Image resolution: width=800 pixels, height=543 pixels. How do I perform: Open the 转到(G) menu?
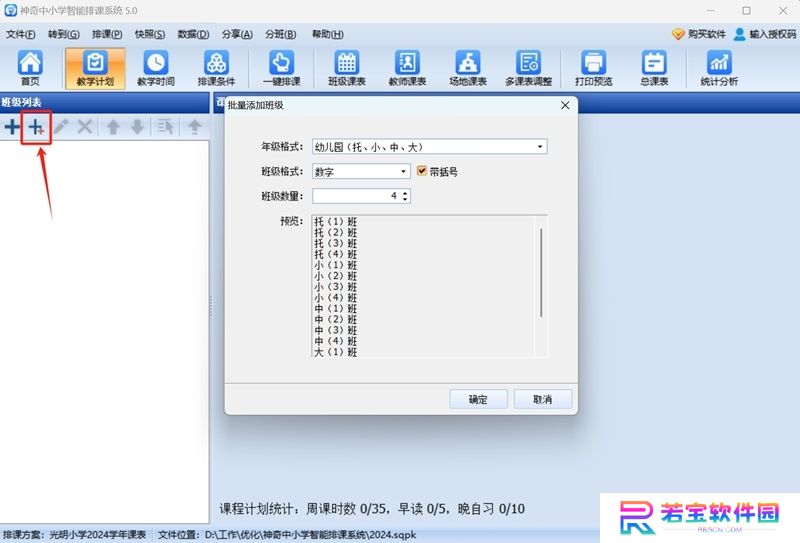[64, 34]
